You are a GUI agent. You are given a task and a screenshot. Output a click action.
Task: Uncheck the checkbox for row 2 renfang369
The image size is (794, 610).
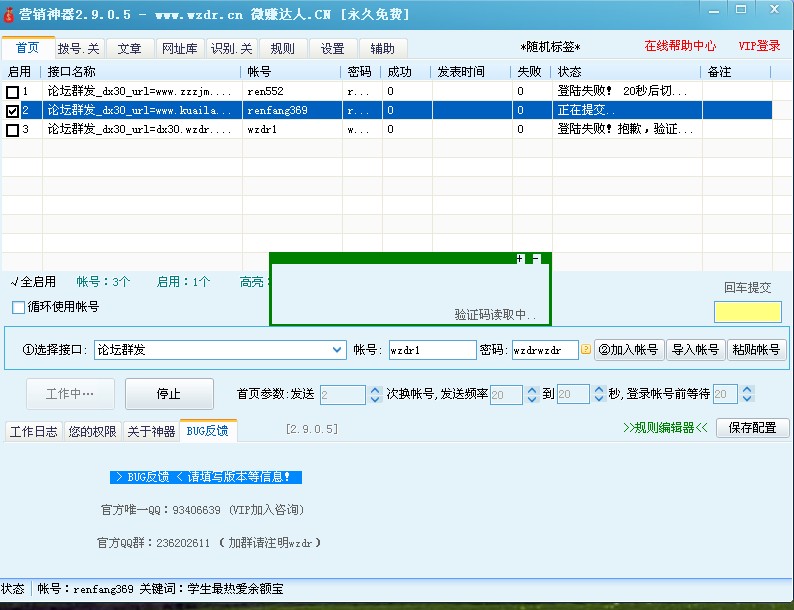pos(12,111)
